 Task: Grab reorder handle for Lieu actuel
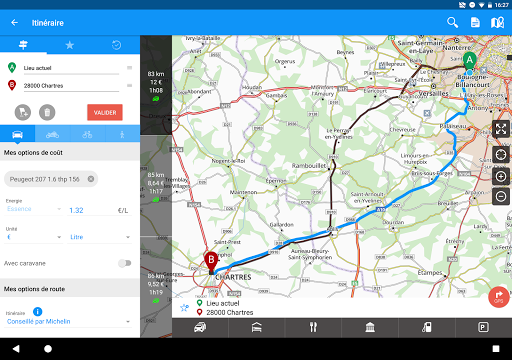[x=130, y=68]
